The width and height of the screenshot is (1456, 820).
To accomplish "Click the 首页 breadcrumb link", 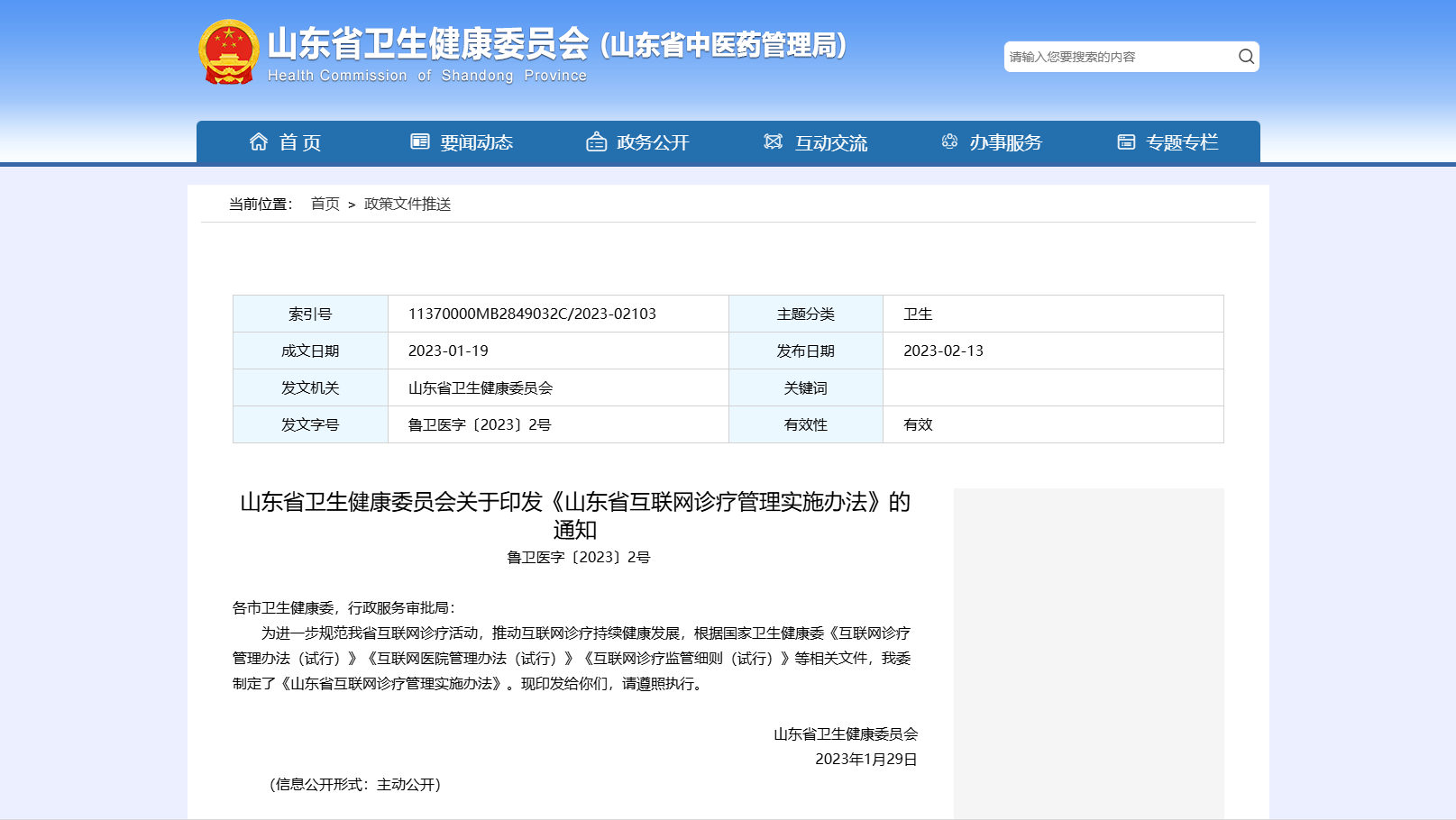I will 325,205.
